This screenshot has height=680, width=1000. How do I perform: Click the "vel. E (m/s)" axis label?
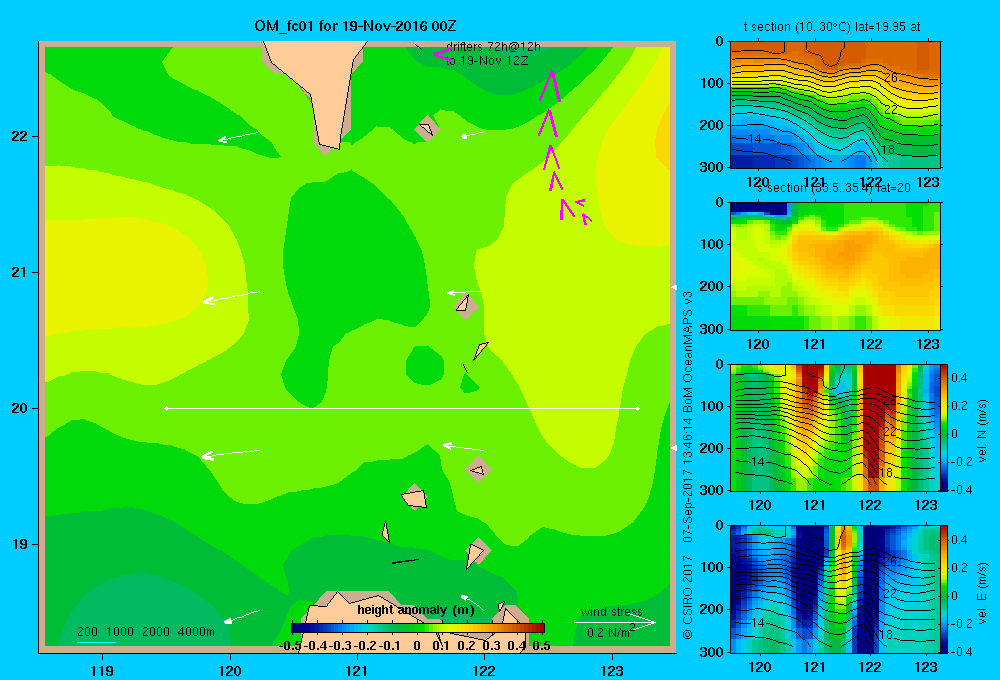click(x=982, y=593)
